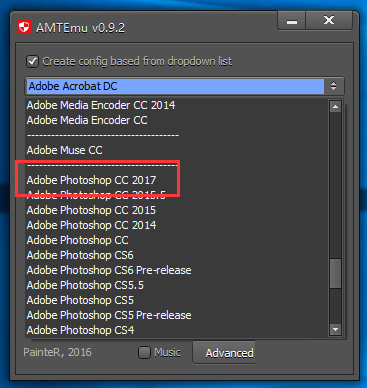Choose Adobe Media Encoder CC
This screenshot has height=388, width=367.
coord(87,120)
